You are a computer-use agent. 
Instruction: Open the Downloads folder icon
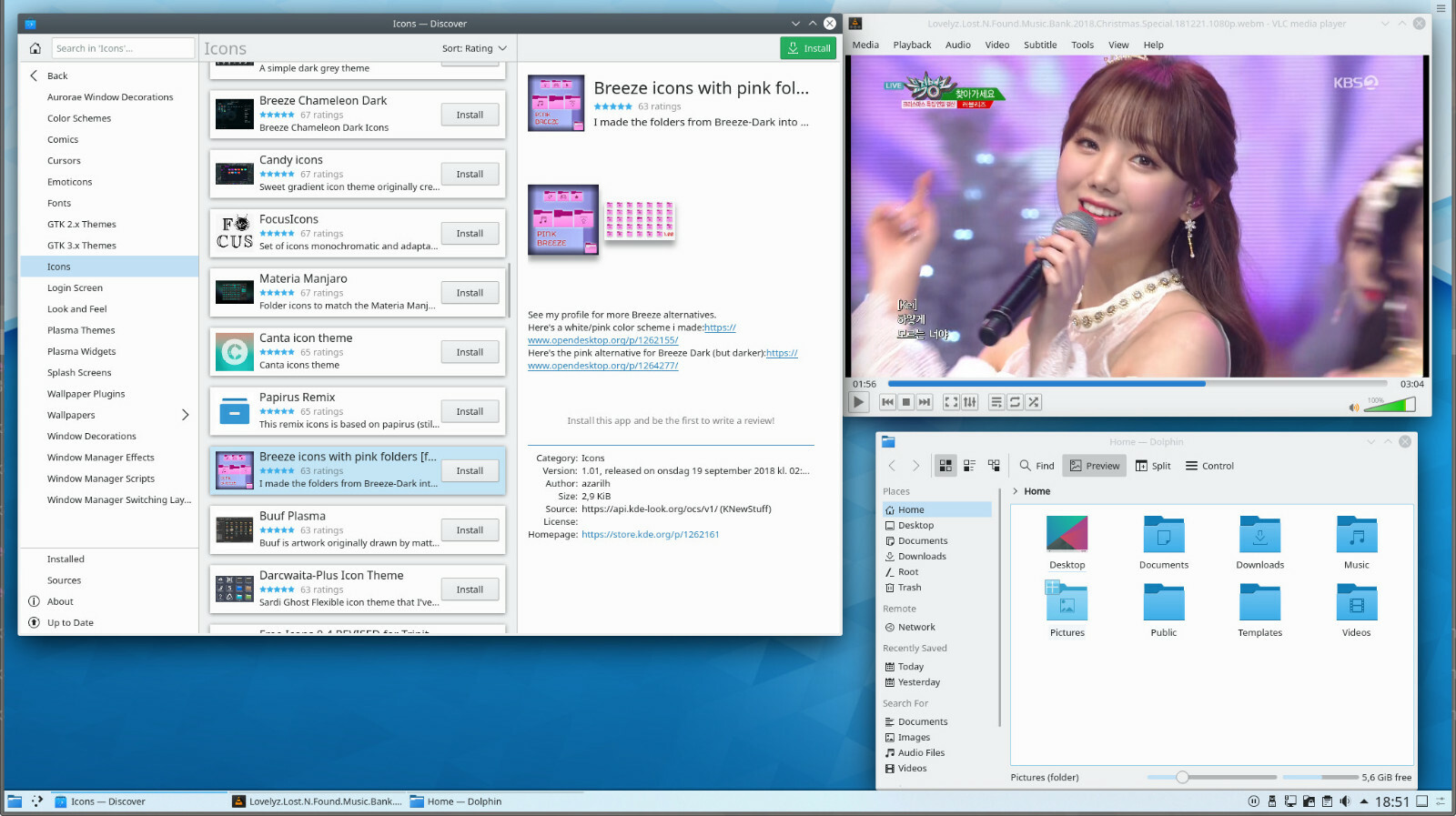tap(1259, 535)
